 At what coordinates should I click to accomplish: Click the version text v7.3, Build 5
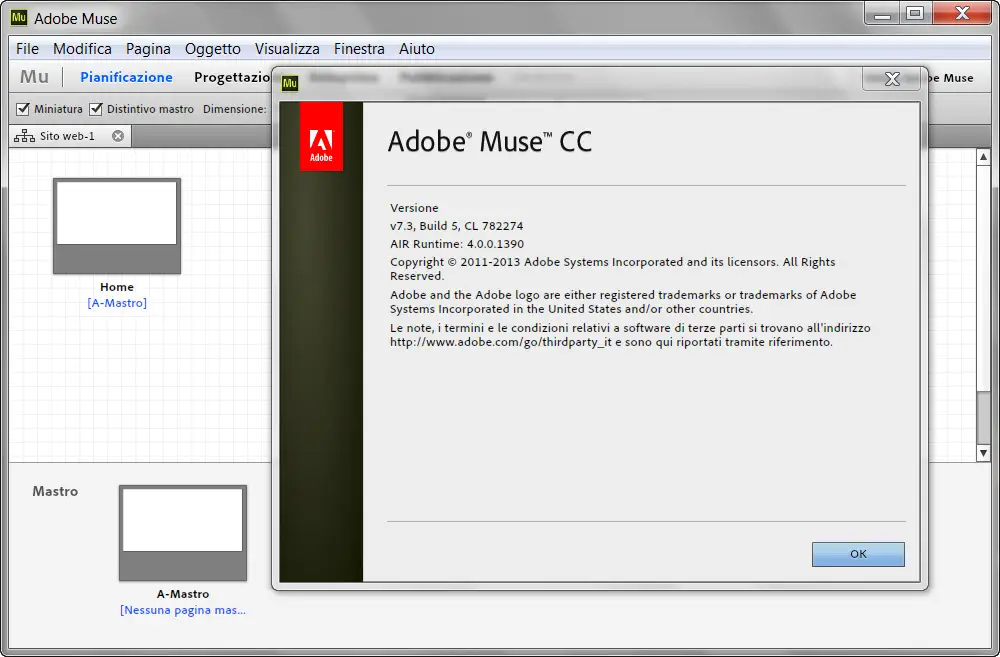(x=457, y=226)
